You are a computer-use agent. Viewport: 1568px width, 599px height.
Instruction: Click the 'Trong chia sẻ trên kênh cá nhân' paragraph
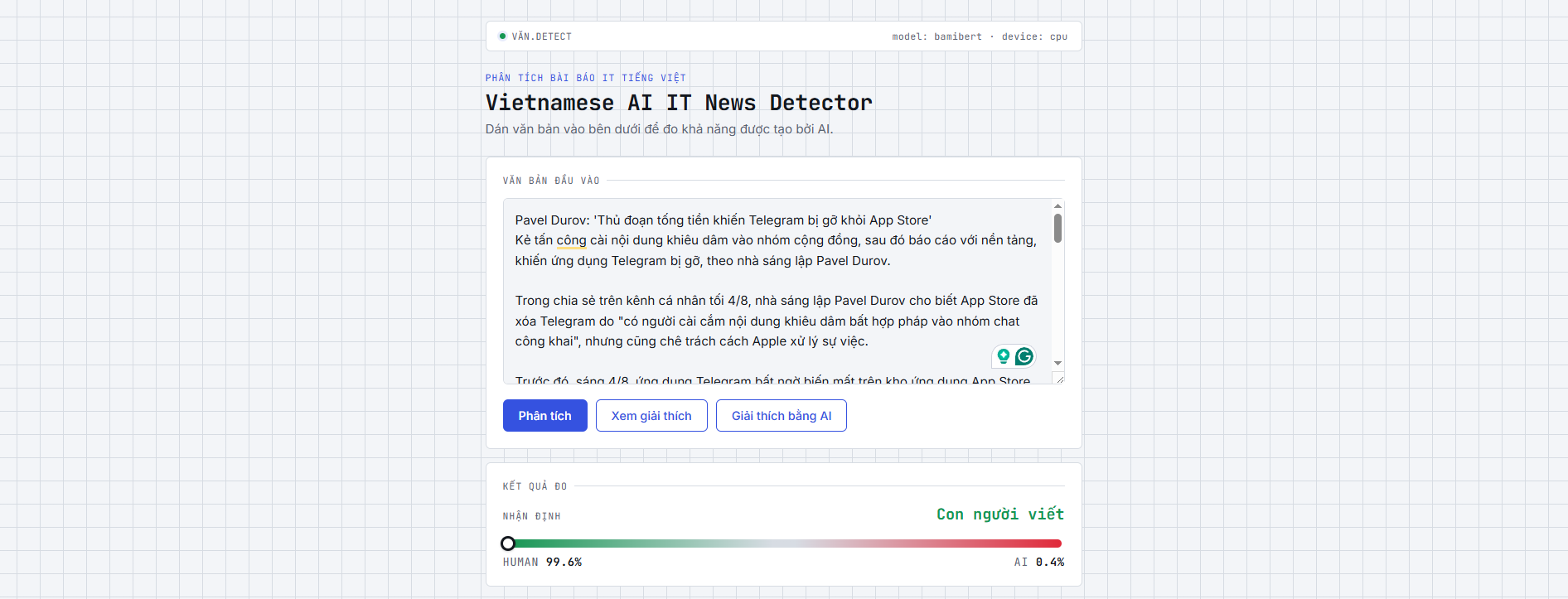(x=777, y=321)
